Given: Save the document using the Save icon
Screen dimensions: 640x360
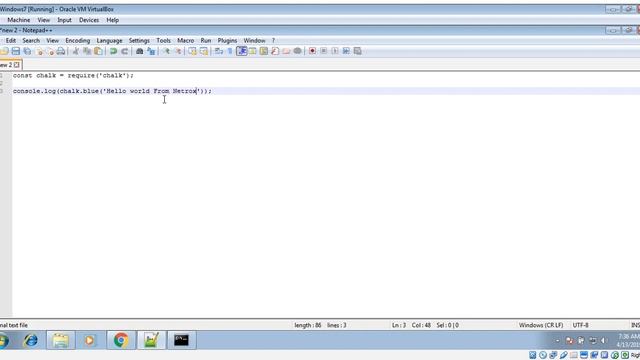Looking at the screenshot, I should click(16, 51).
